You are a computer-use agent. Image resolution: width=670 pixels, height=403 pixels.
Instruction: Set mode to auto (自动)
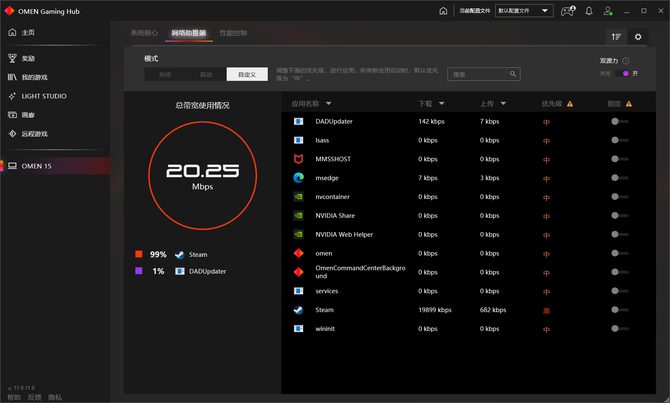(206, 74)
